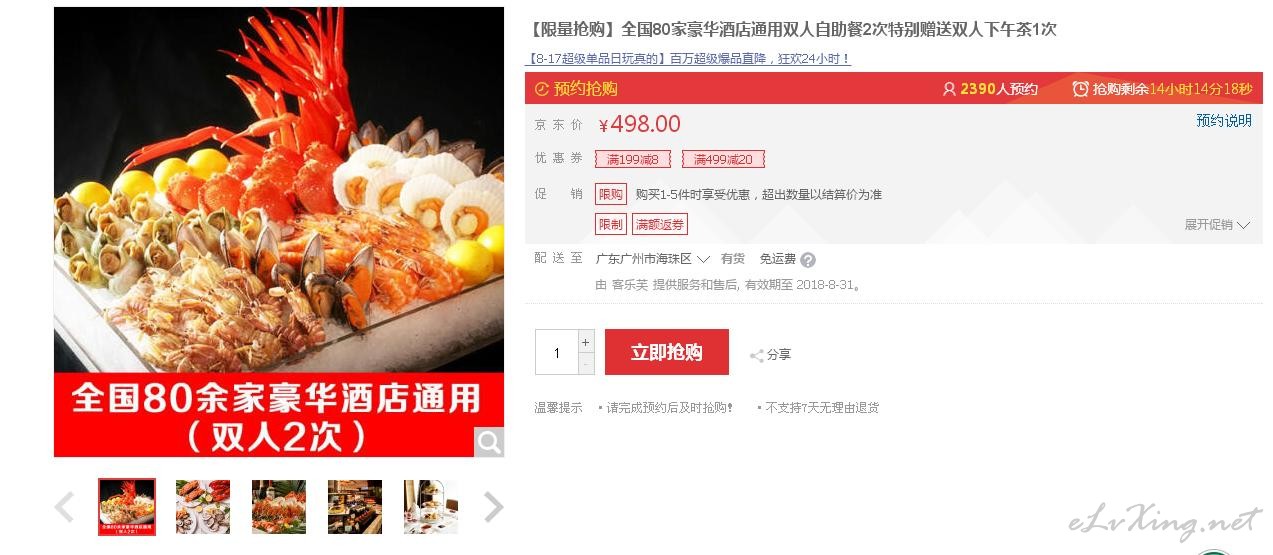The width and height of the screenshot is (1273, 555).
Task: Select the second seafood thumbnail
Action: 203,507
